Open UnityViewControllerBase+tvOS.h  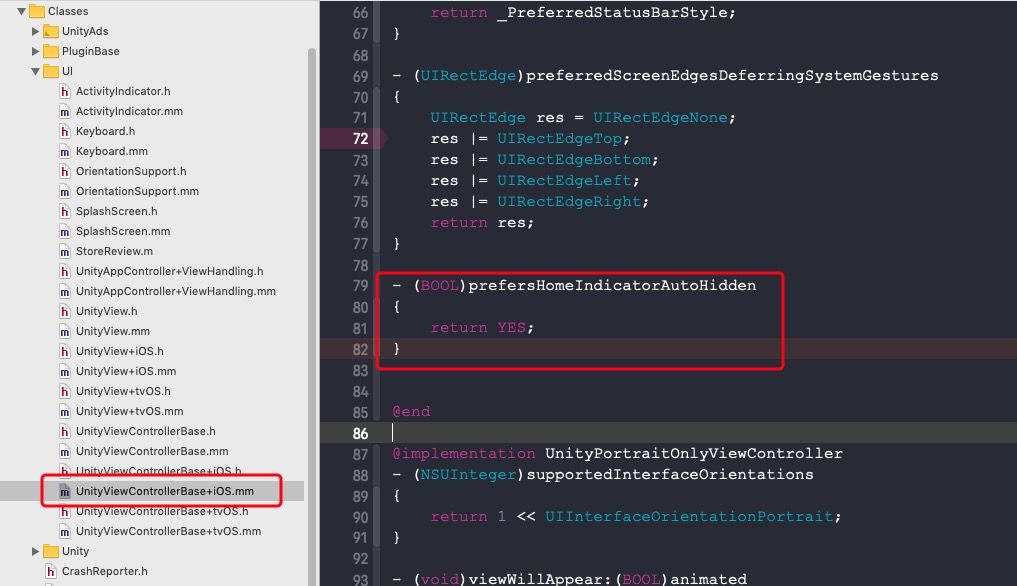tap(162, 511)
